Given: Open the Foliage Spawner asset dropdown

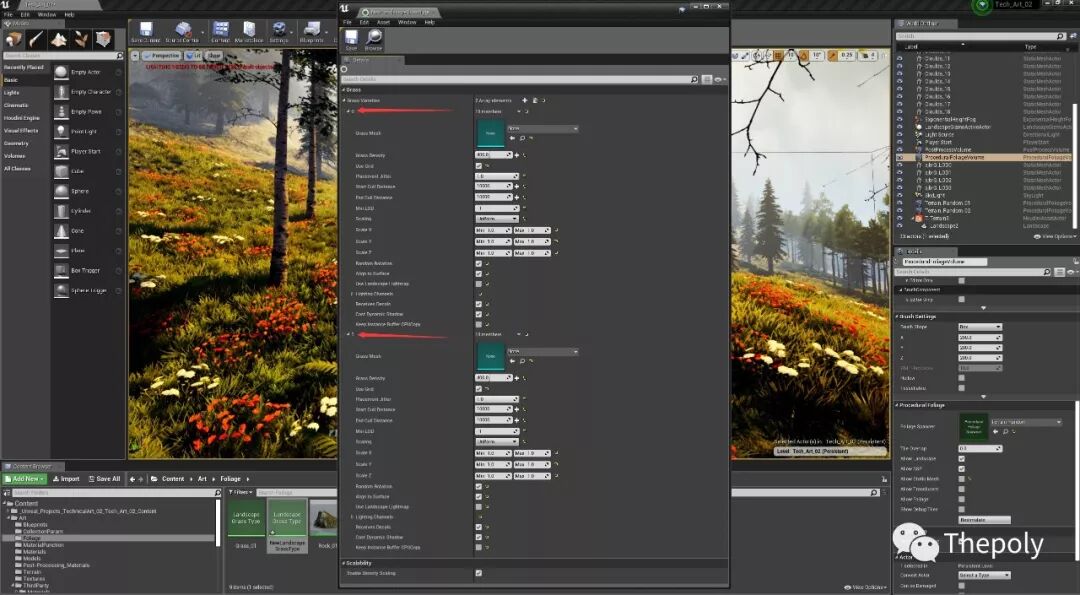Looking at the screenshot, I should pos(1026,422).
